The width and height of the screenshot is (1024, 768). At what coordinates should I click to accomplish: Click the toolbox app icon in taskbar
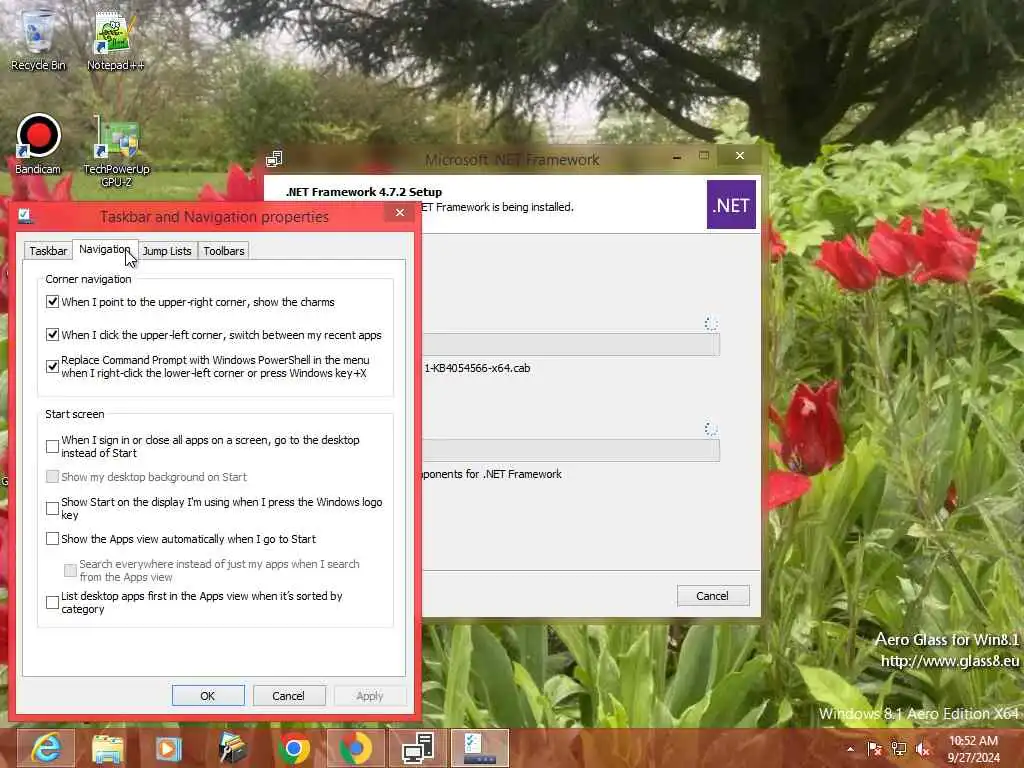[x=231, y=748]
